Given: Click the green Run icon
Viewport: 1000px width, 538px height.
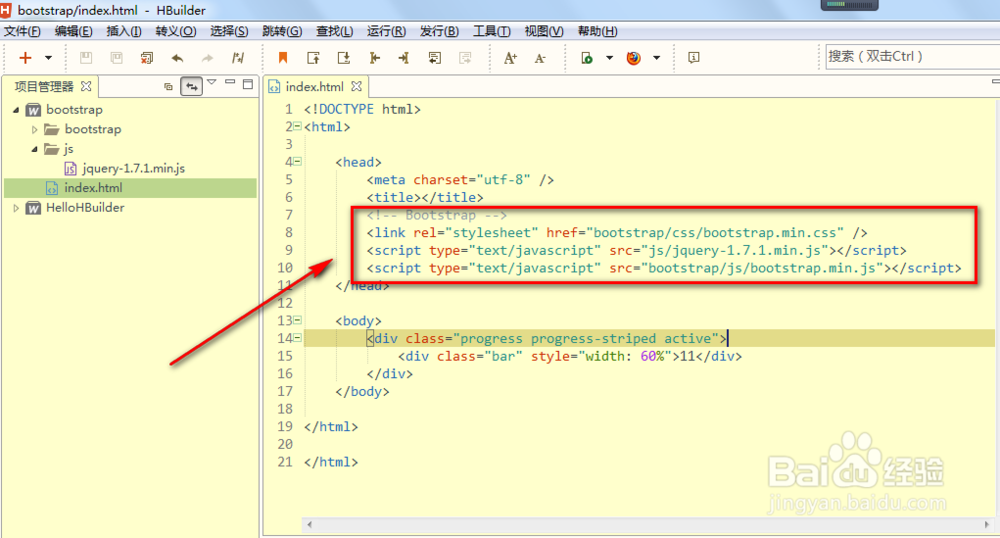Looking at the screenshot, I should click(x=587, y=58).
